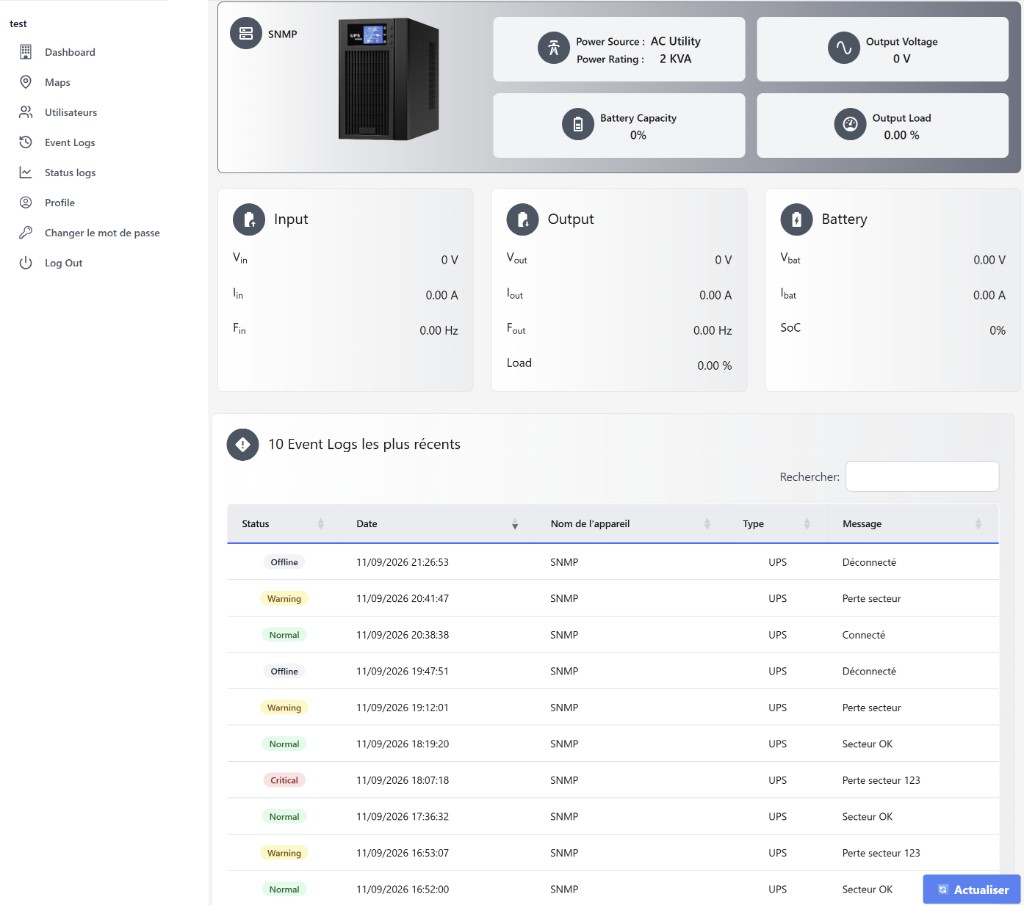Click the SNMP server device icon

tap(246, 33)
